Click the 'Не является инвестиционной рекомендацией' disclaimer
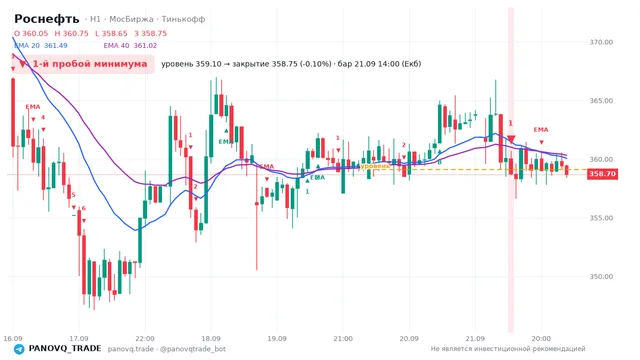The width and height of the screenshot is (640, 360). point(508,349)
